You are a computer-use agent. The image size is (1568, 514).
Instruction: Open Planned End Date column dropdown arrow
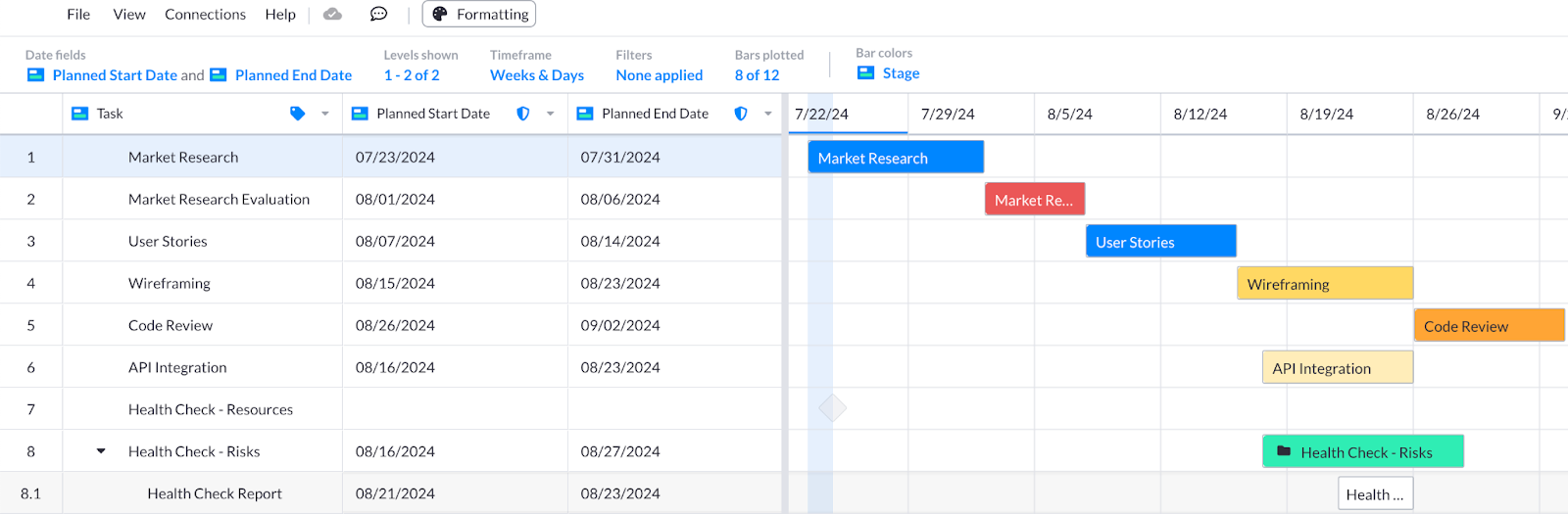click(x=768, y=114)
